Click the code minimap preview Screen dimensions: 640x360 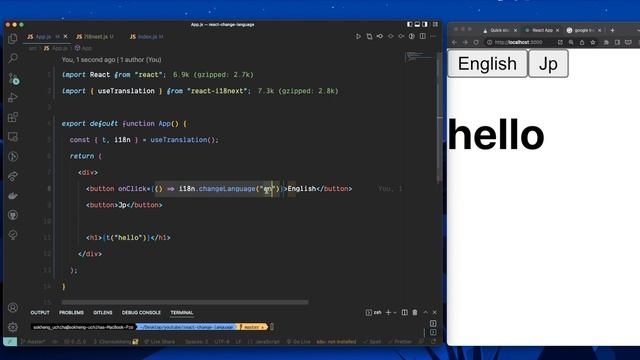pyautogui.click(x=419, y=56)
